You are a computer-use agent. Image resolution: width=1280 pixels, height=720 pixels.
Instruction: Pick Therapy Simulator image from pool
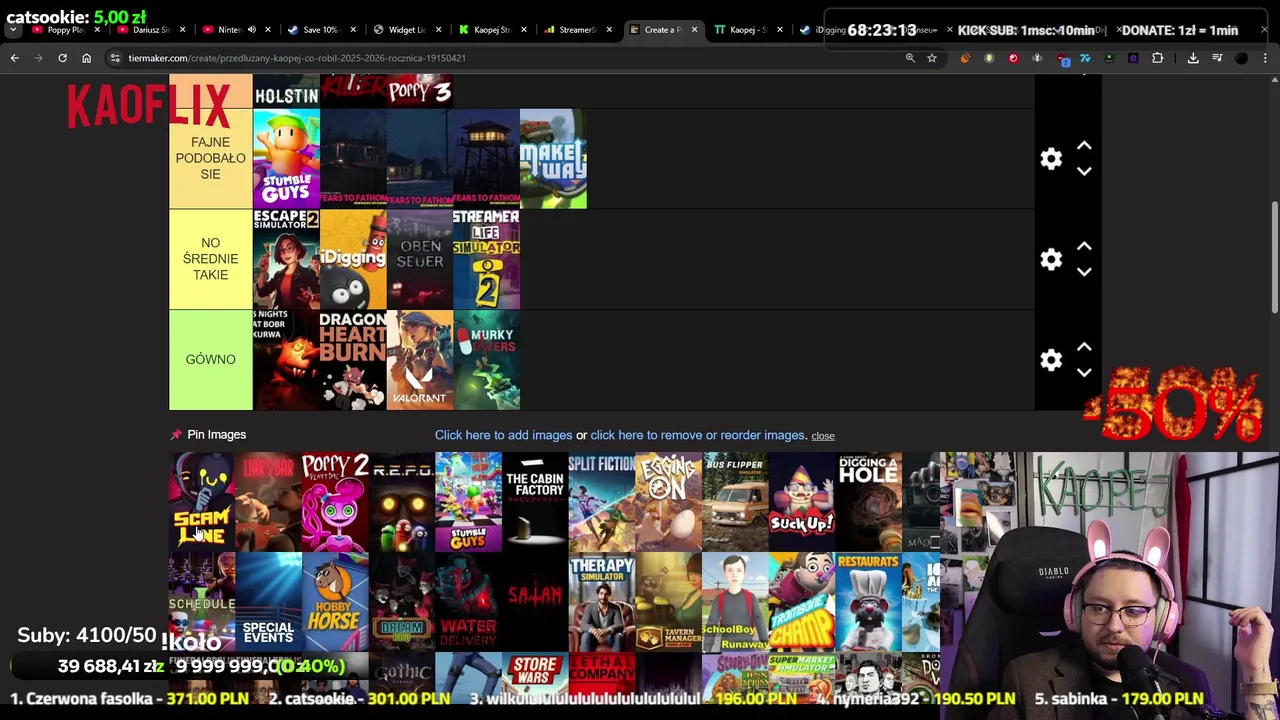(602, 602)
